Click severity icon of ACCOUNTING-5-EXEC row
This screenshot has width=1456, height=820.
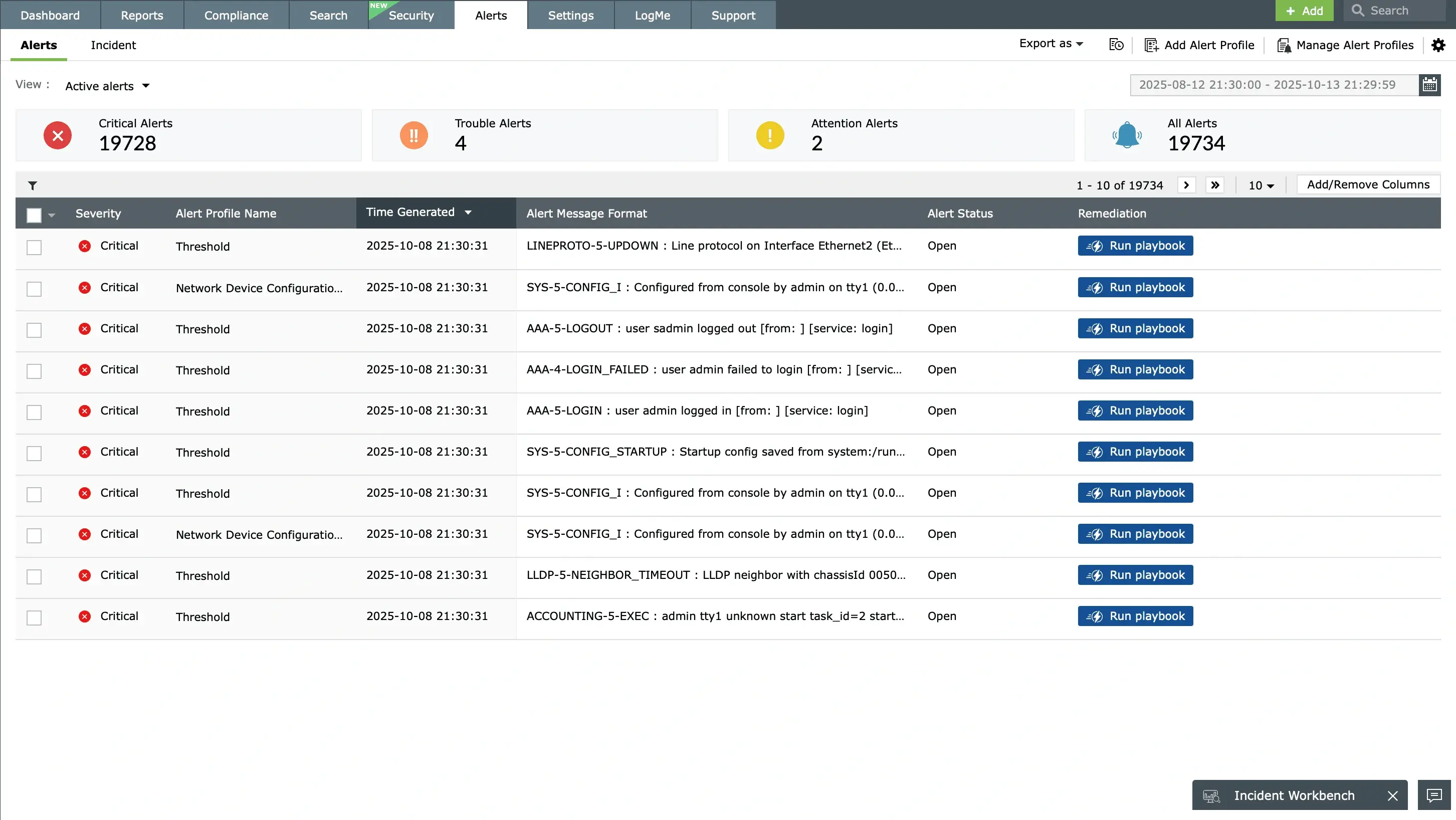(85, 617)
